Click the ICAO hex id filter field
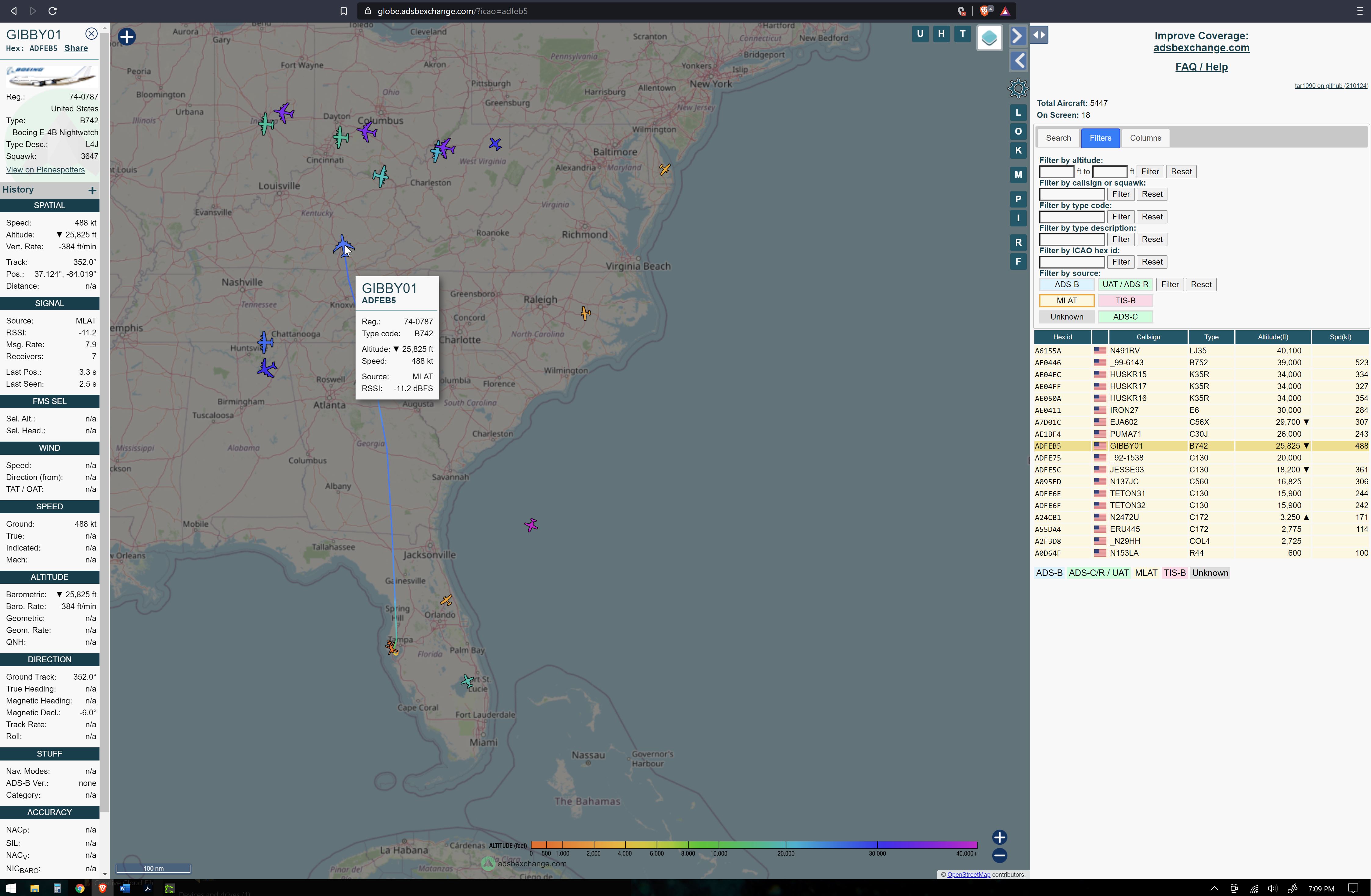 [1072, 262]
